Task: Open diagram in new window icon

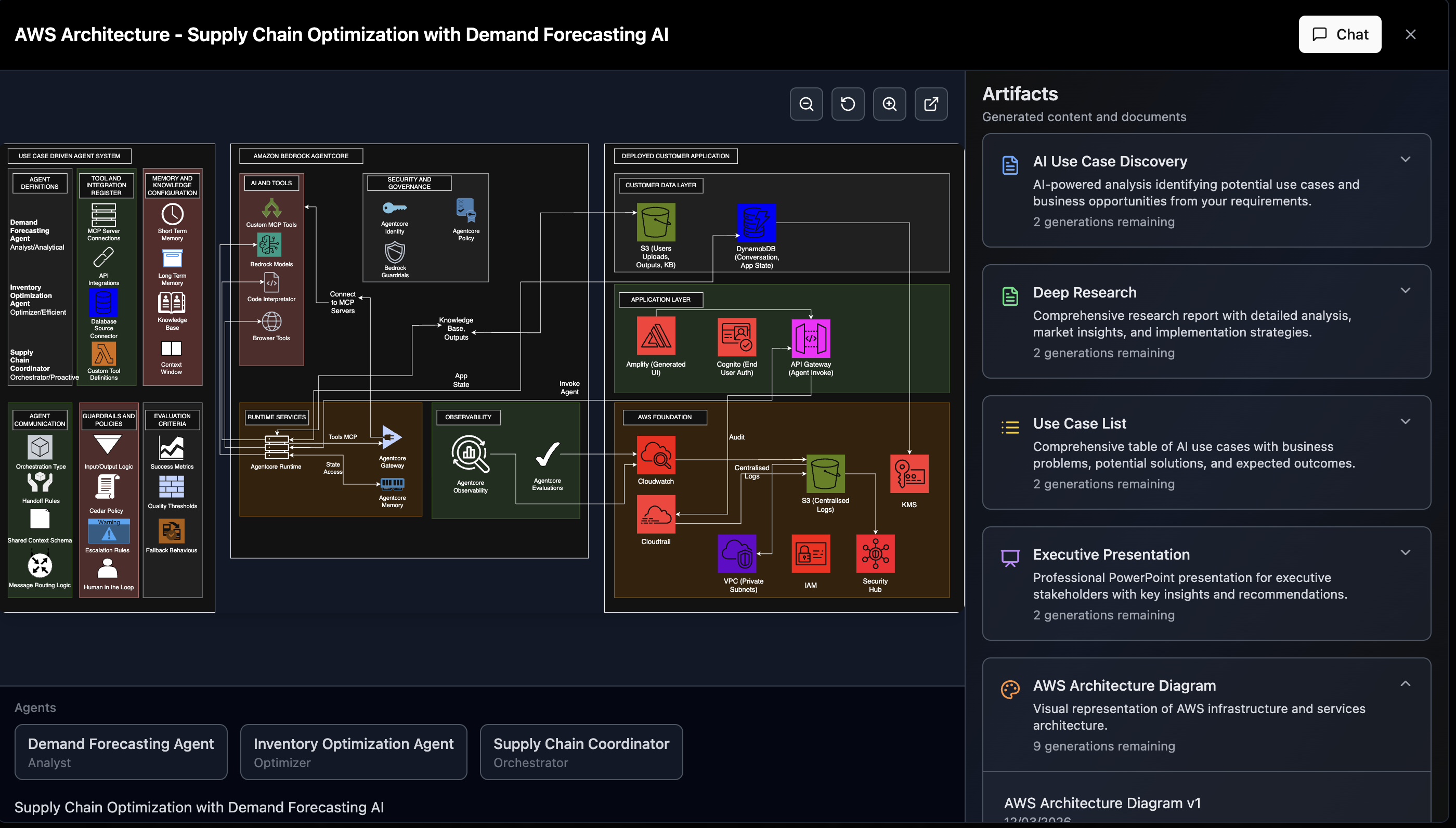Action: [x=931, y=104]
